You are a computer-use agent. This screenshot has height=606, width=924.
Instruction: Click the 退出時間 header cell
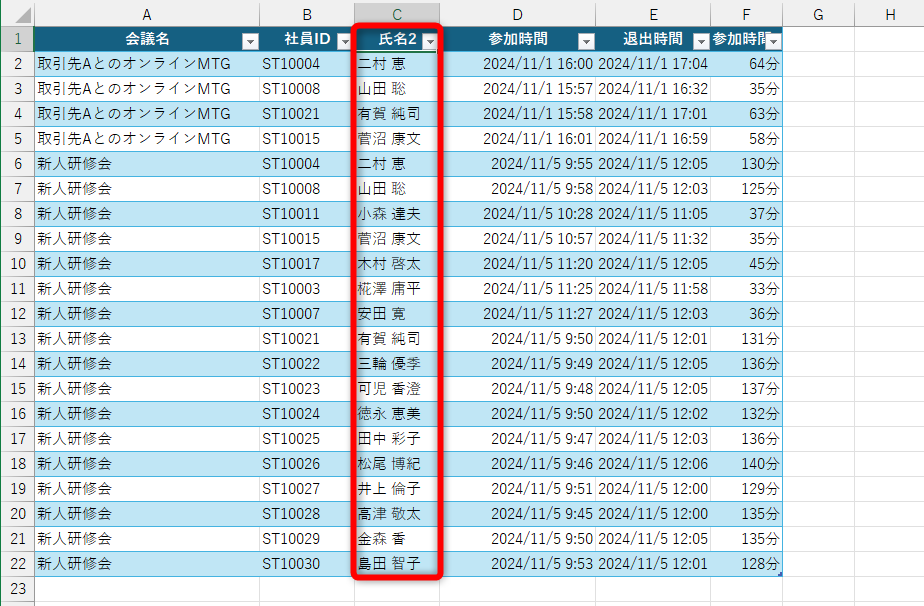pos(653,39)
